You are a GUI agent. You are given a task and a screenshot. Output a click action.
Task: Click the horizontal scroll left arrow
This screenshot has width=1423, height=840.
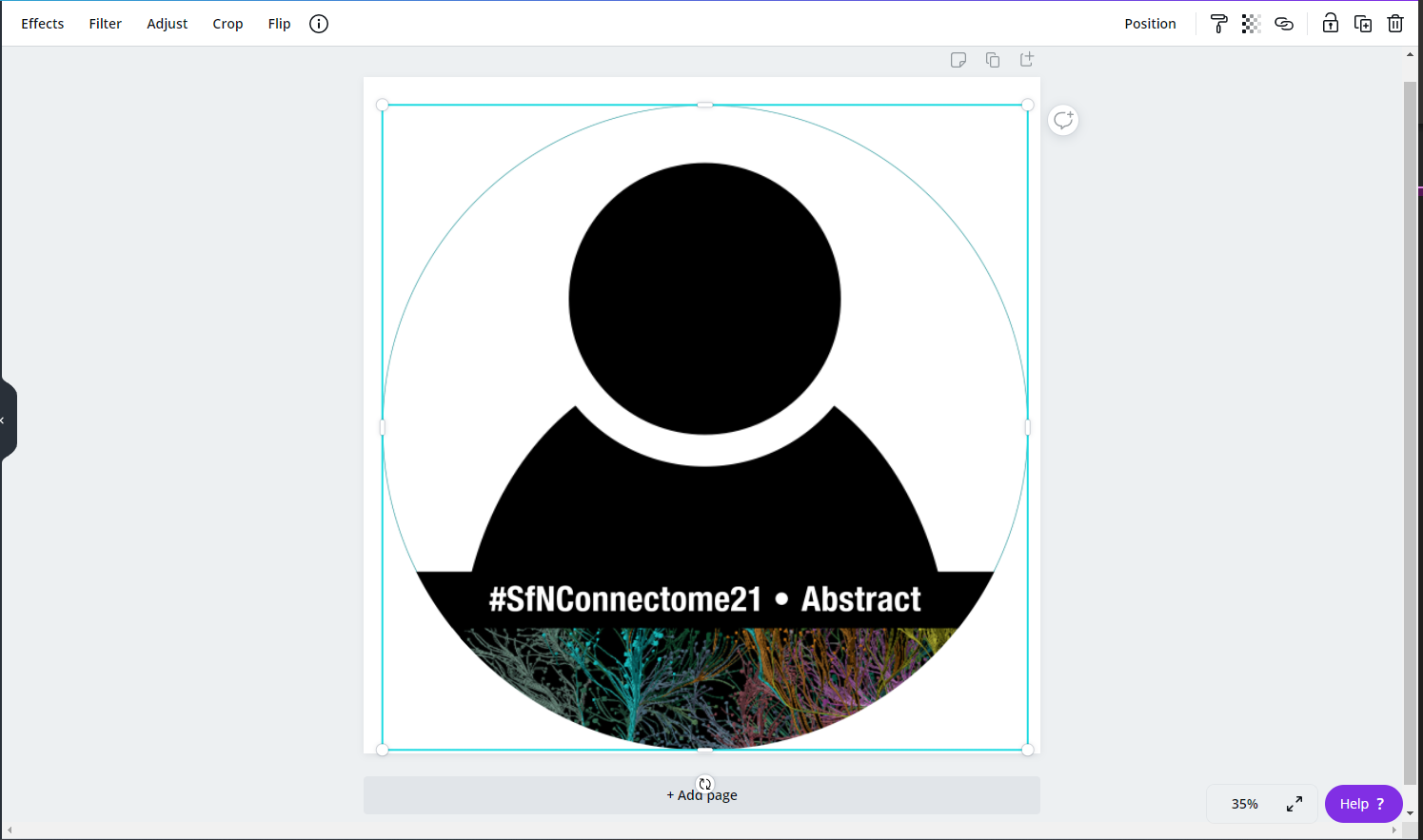(x=9, y=830)
